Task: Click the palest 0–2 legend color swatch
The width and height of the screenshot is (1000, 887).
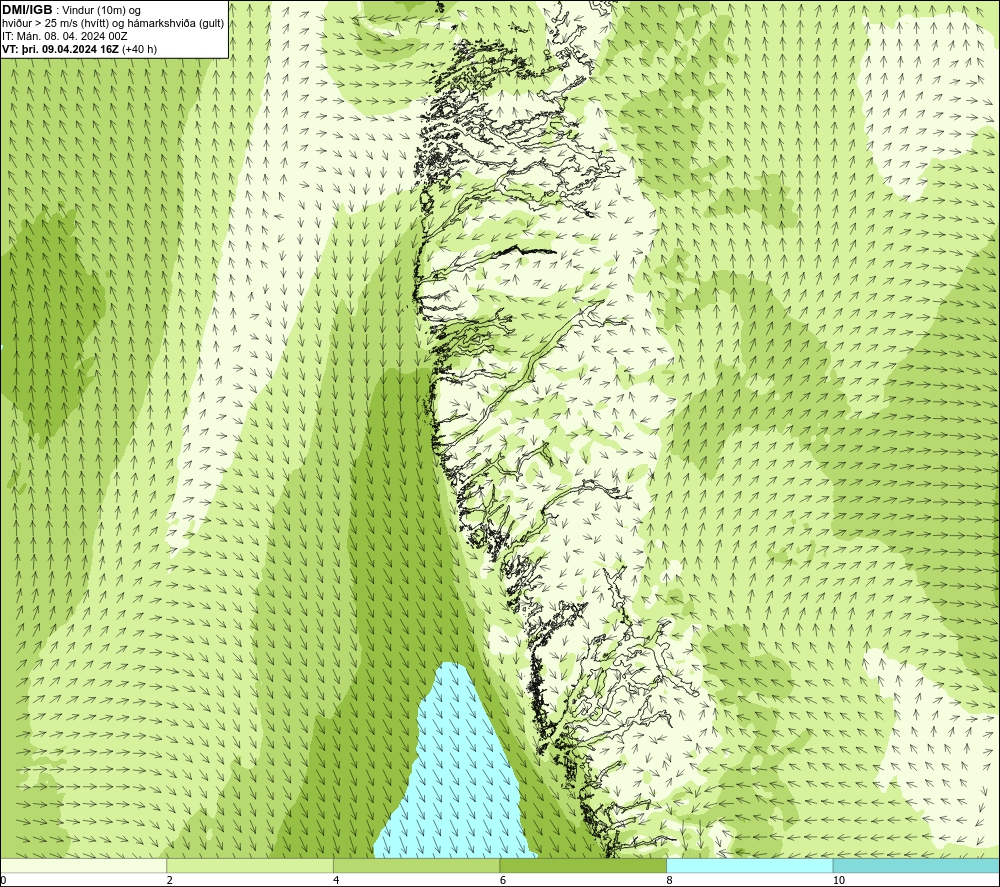Action: click(x=84, y=865)
